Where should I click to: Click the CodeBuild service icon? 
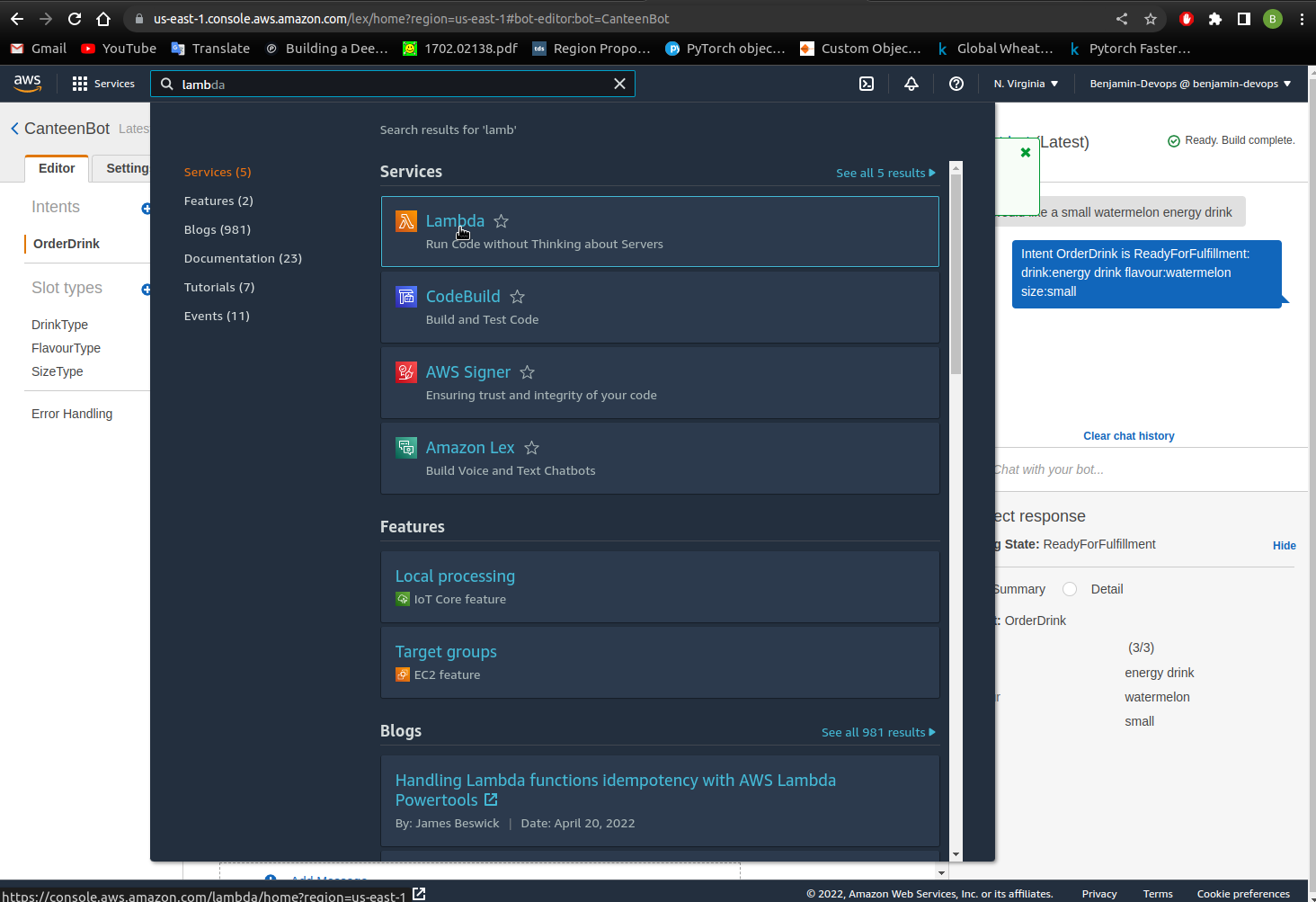pos(406,297)
